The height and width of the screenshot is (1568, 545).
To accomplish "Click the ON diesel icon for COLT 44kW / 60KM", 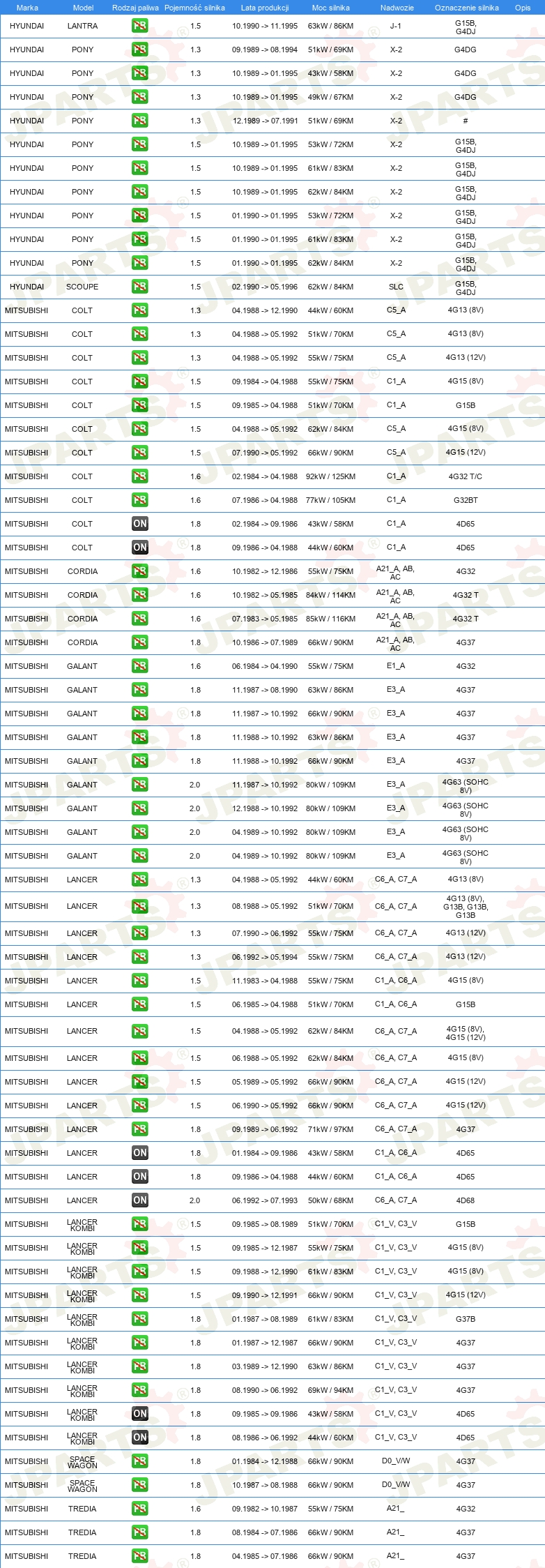I will tap(139, 548).
